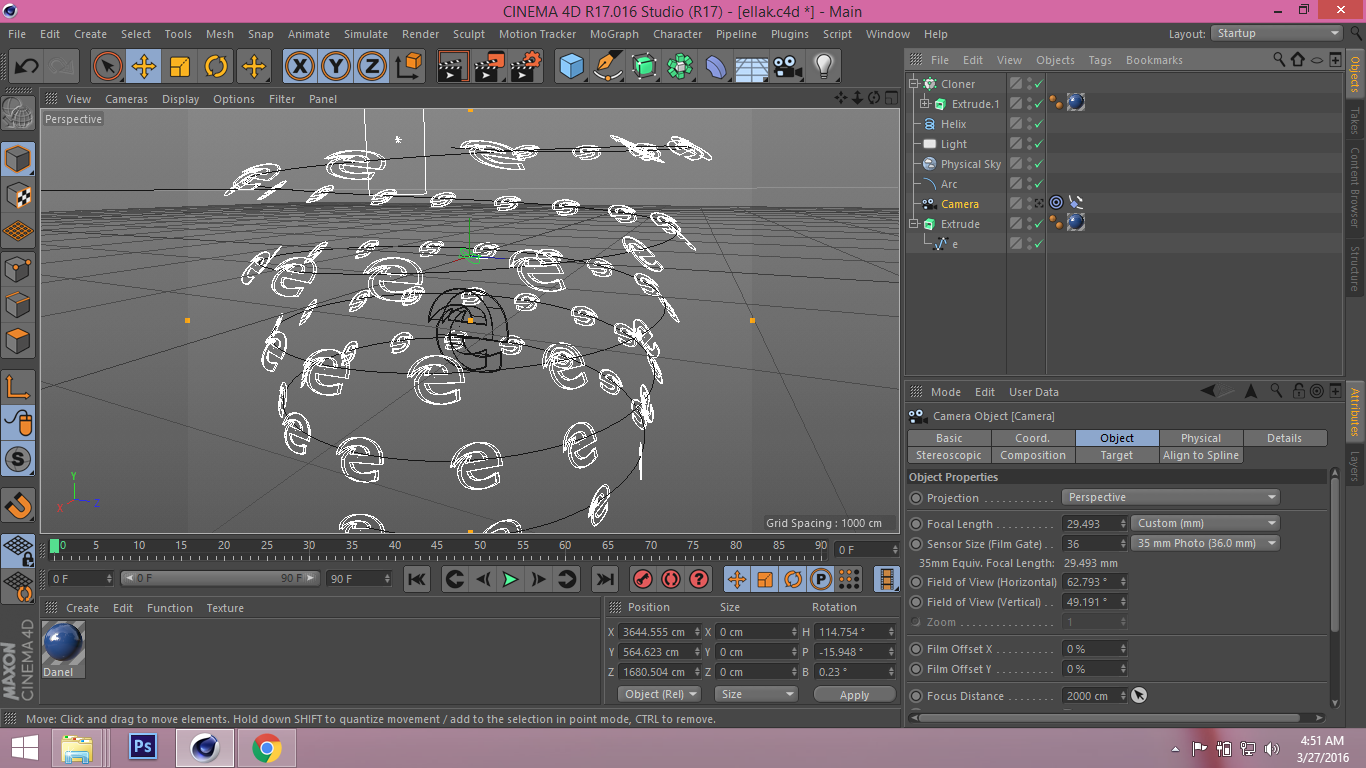Open the Layout Startup dropdown
1366x768 pixels.
pos(1277,33)
